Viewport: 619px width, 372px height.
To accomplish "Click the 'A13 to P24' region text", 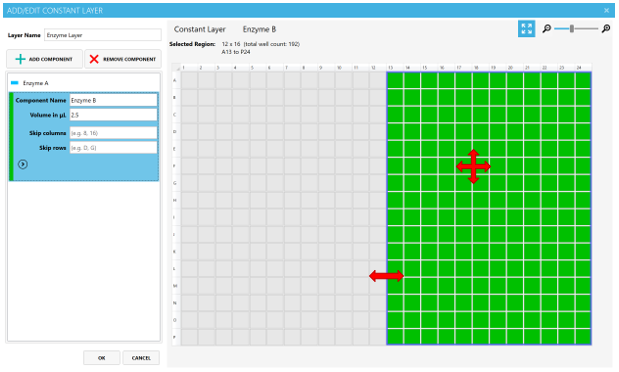I will (x=236, y=52).
